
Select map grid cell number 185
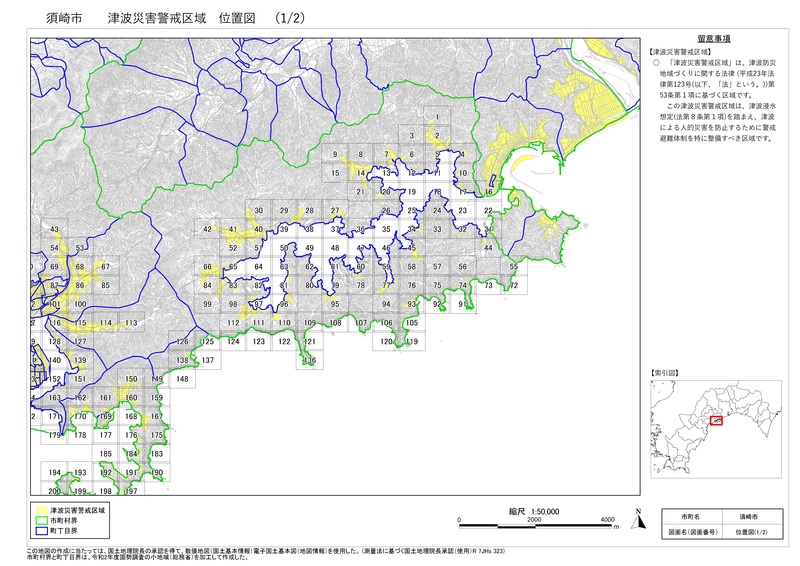point(106,454)
